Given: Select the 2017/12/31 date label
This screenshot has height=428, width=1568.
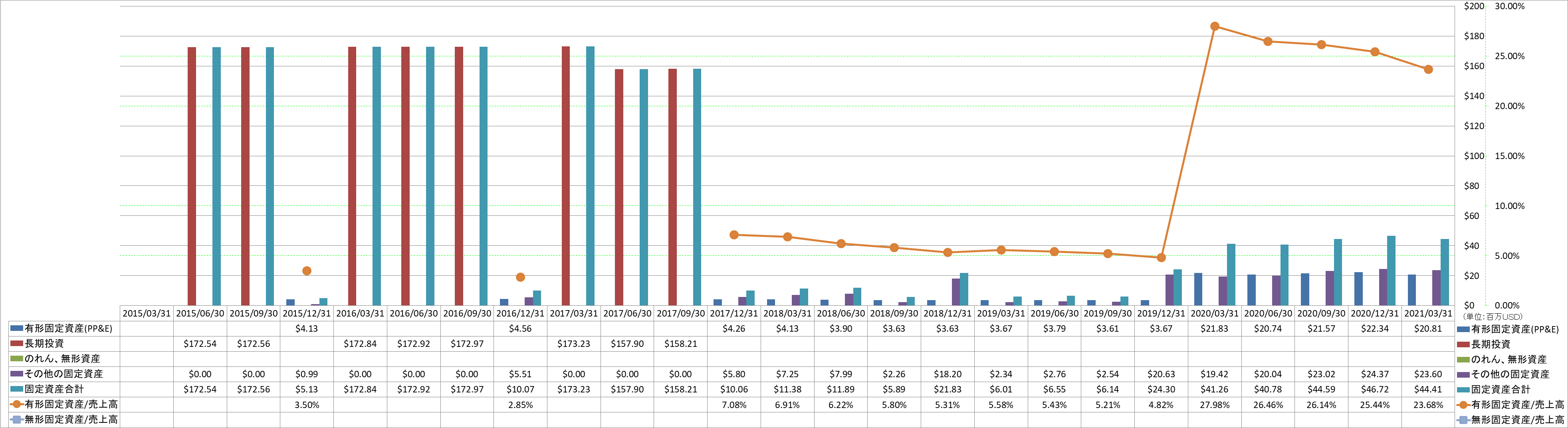Looking at the screenshot, I should pos(734,313).
